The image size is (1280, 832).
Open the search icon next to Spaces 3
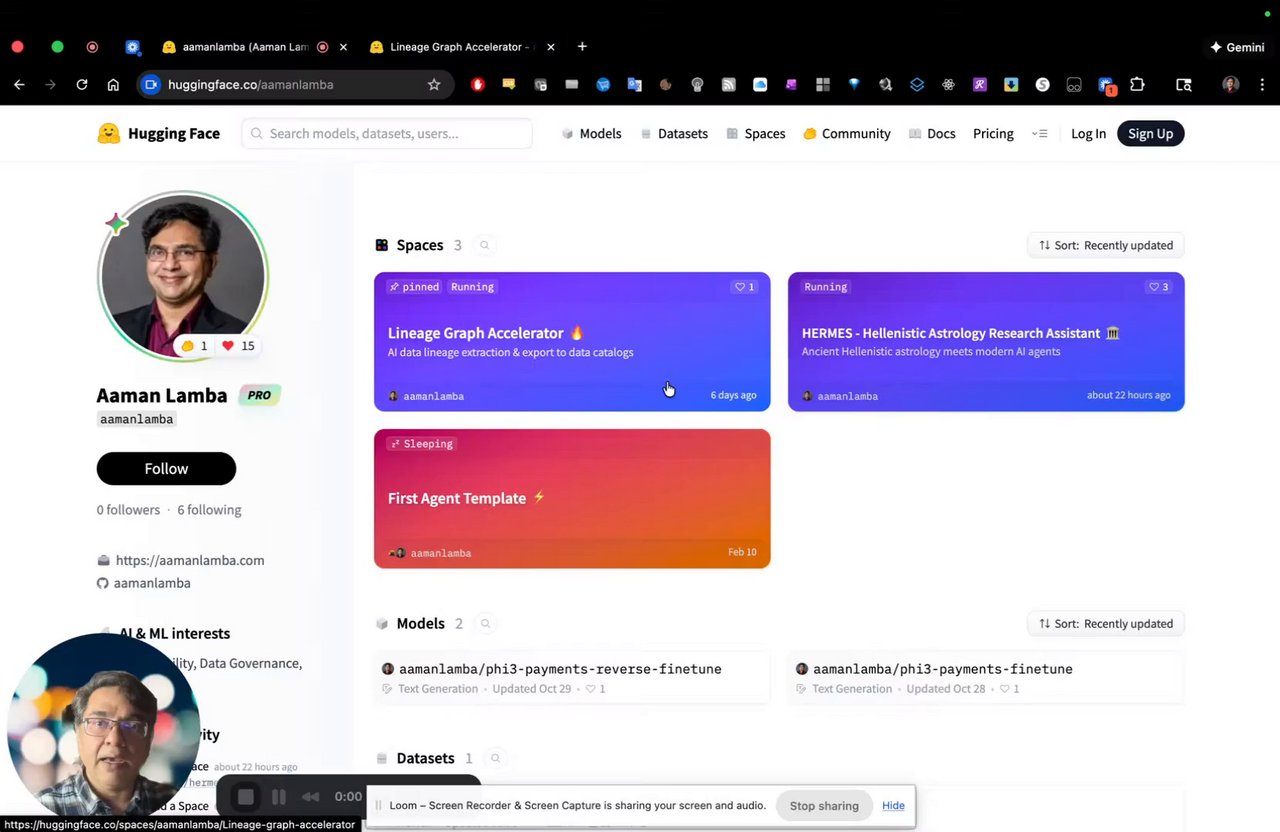(485, 245)
